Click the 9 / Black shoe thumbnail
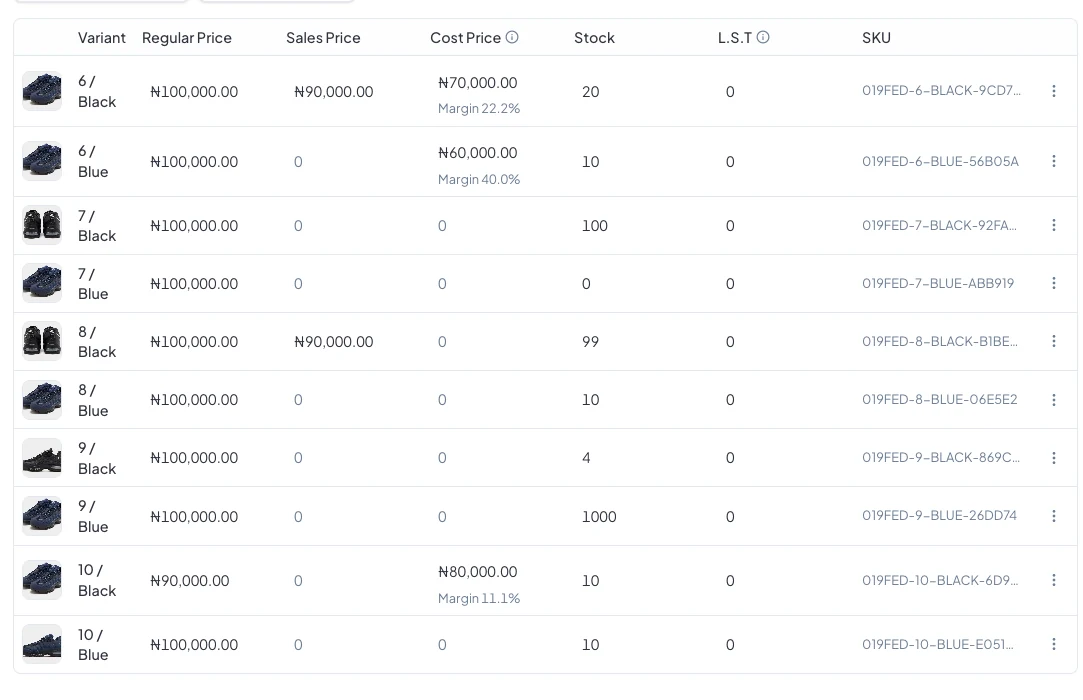This screenshot has height=700, width=1083. tap(42, 458)
